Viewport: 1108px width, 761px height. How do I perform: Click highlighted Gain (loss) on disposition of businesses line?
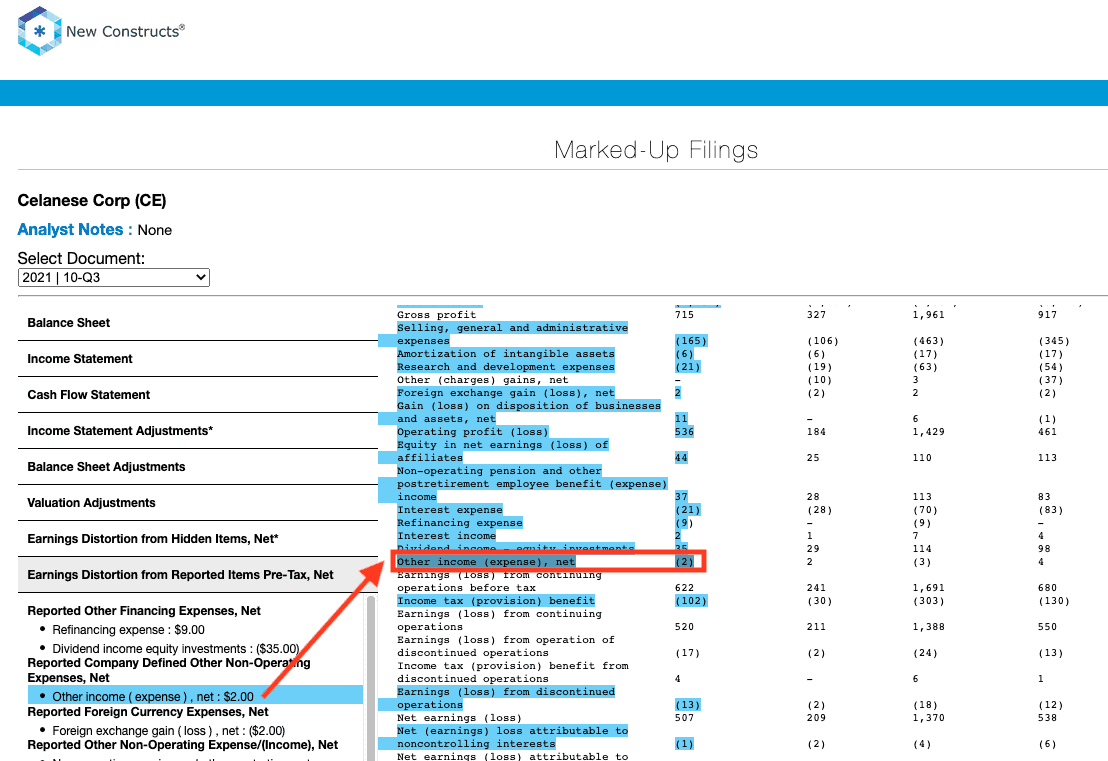tap(529, 413)
